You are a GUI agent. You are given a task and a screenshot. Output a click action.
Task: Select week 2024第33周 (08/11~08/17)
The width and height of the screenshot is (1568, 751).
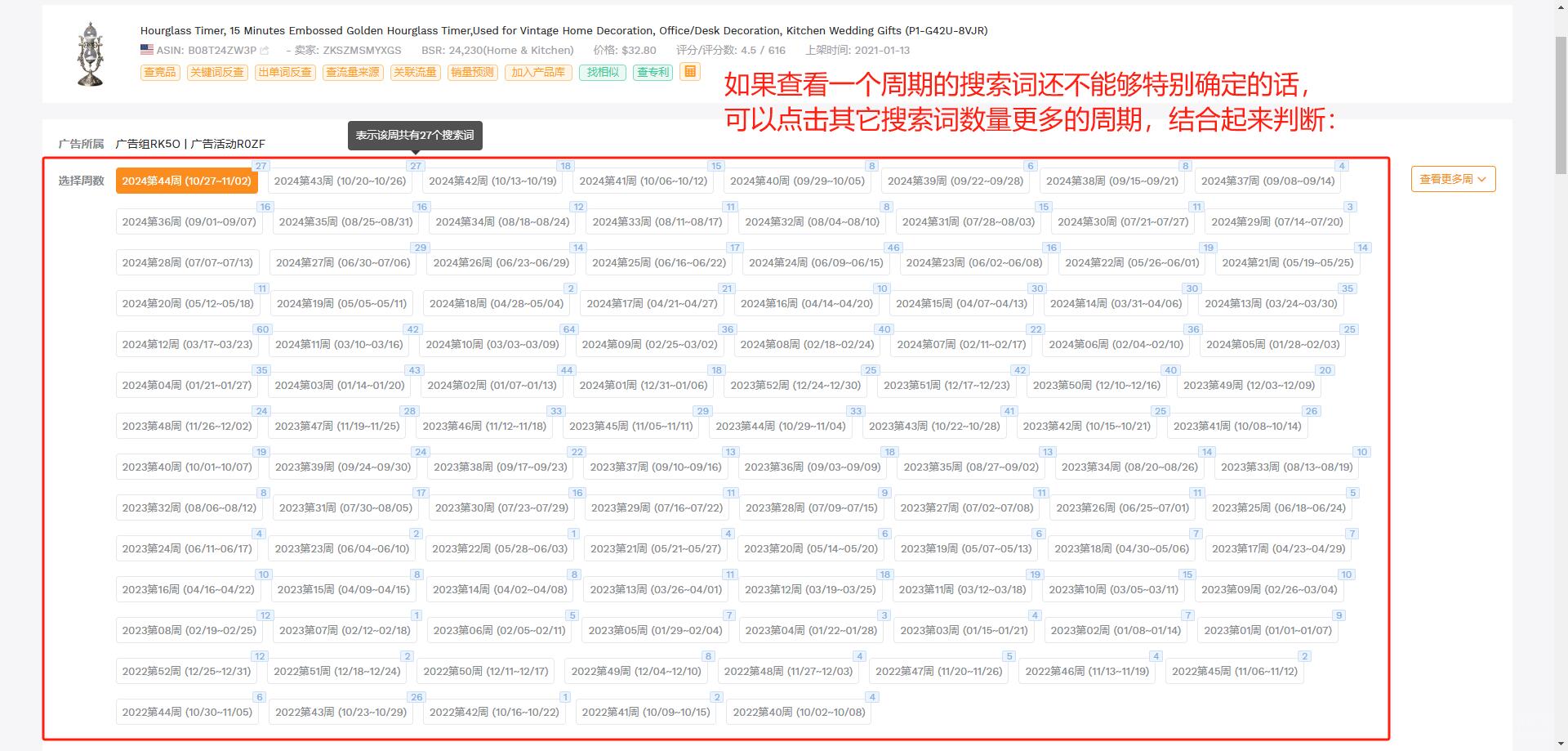click(657, 221)
